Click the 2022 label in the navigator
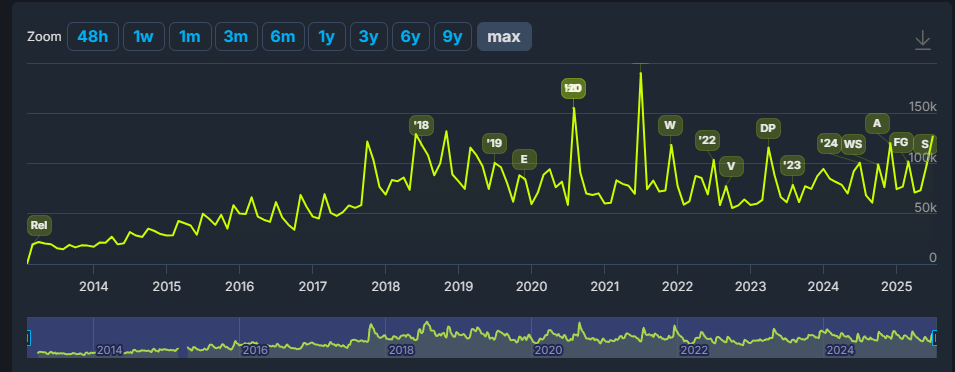 pos(694,350)
